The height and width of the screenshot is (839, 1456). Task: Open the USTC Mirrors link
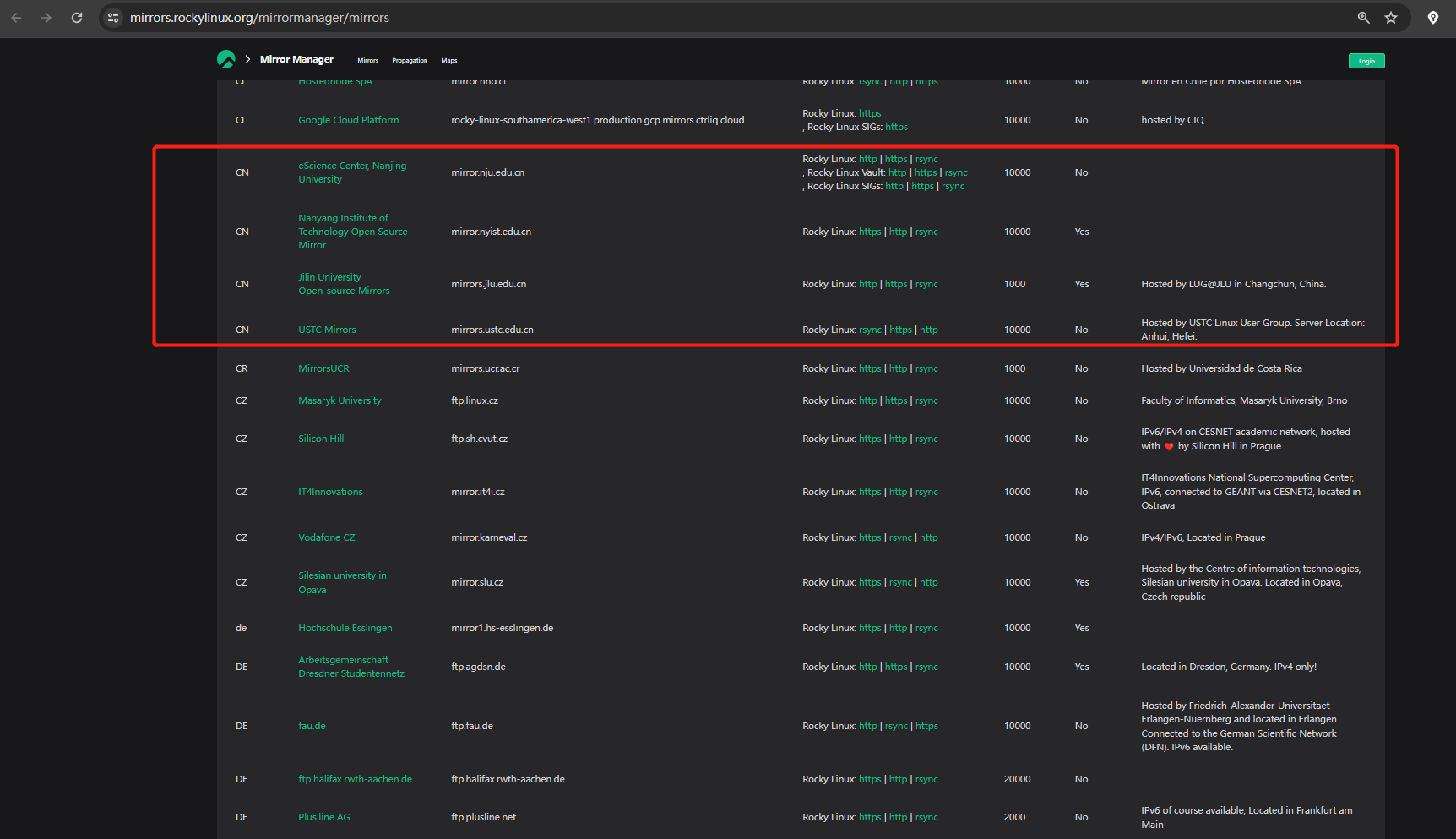coord(327,330)
